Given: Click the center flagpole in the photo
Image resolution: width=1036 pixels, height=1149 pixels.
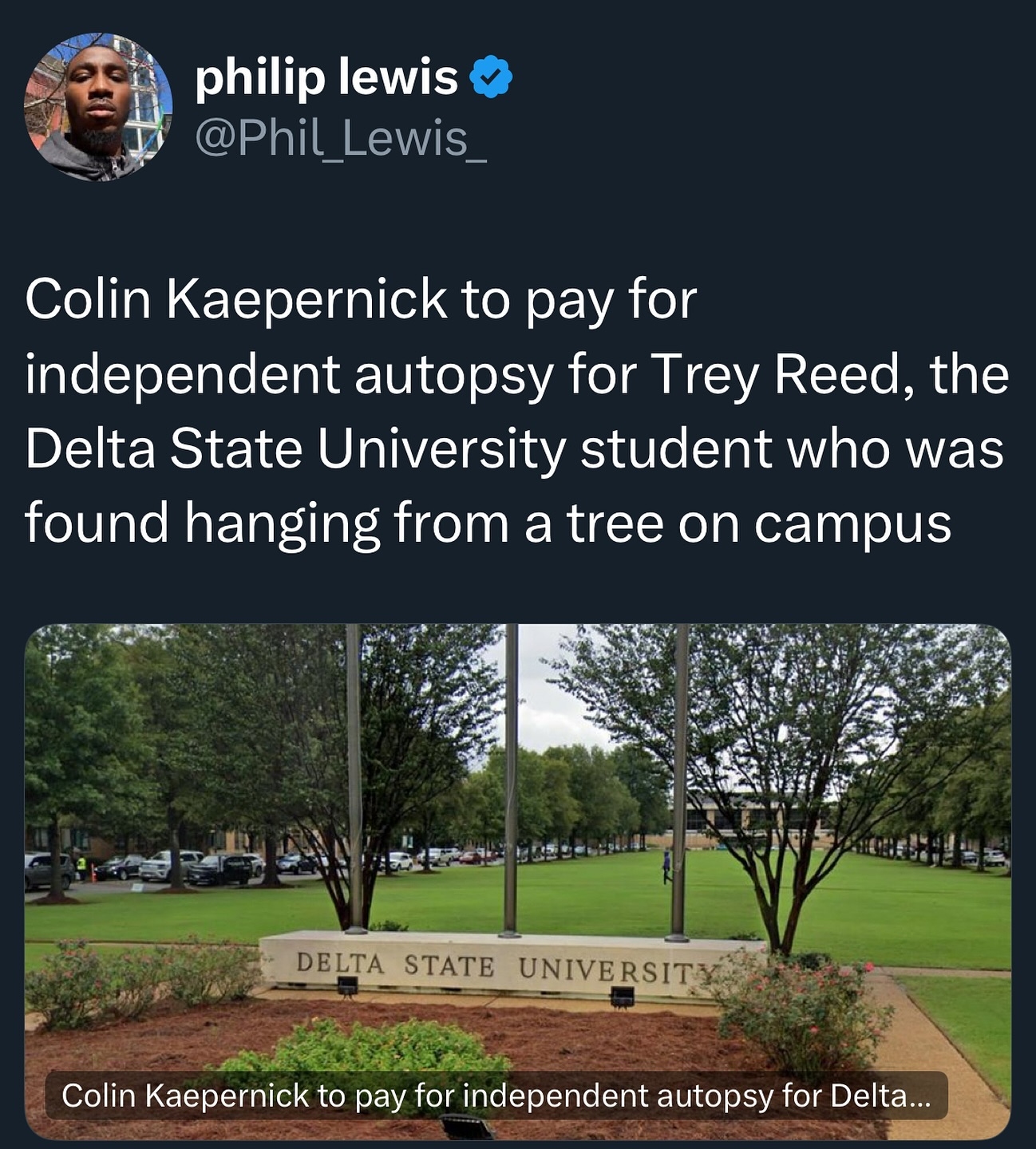Looking at the screenshot, I should click(x=511, y=780).
